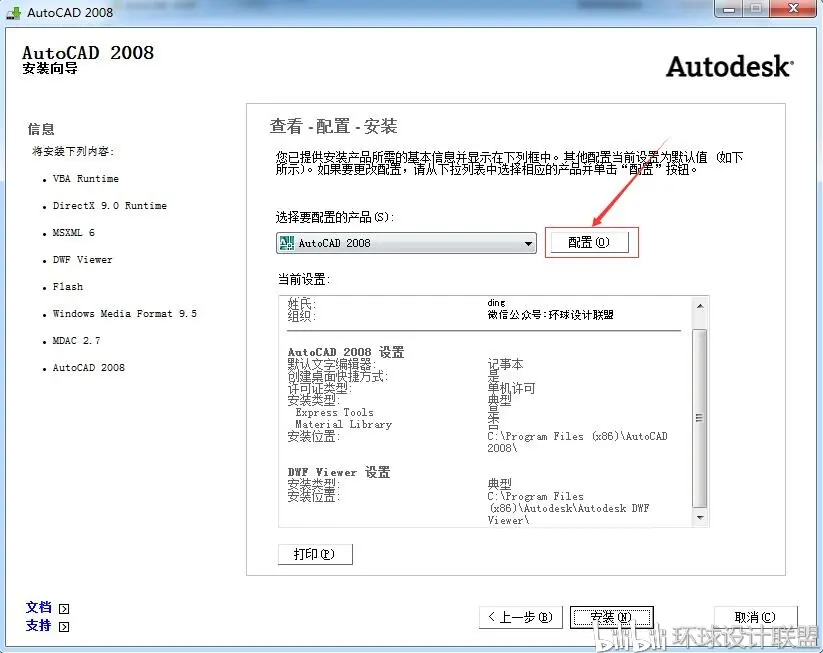Select the Flash entry
The image size is (823, 653).
click(68, 287)
